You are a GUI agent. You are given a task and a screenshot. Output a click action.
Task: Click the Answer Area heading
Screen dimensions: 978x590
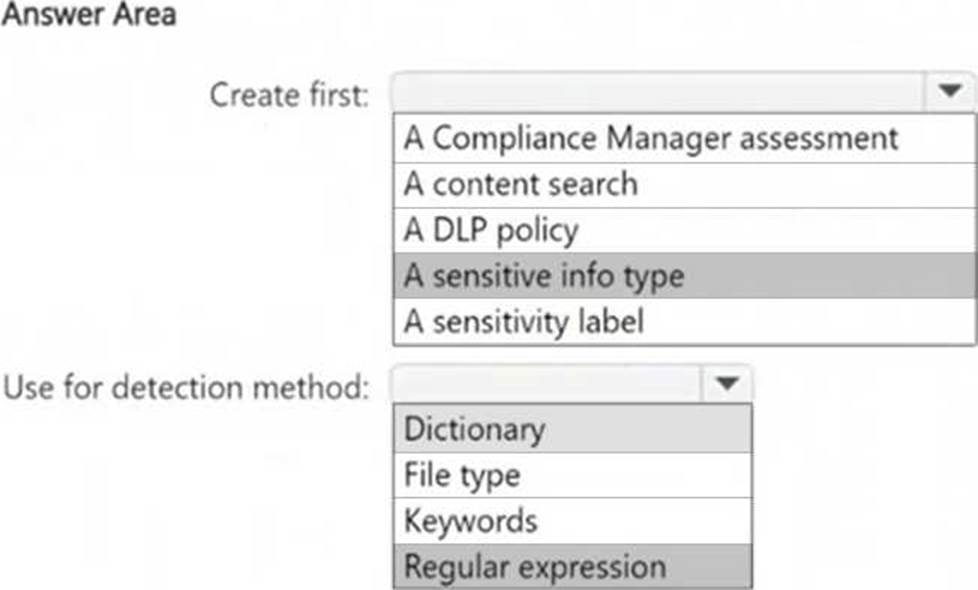click(x=89, y=16)
